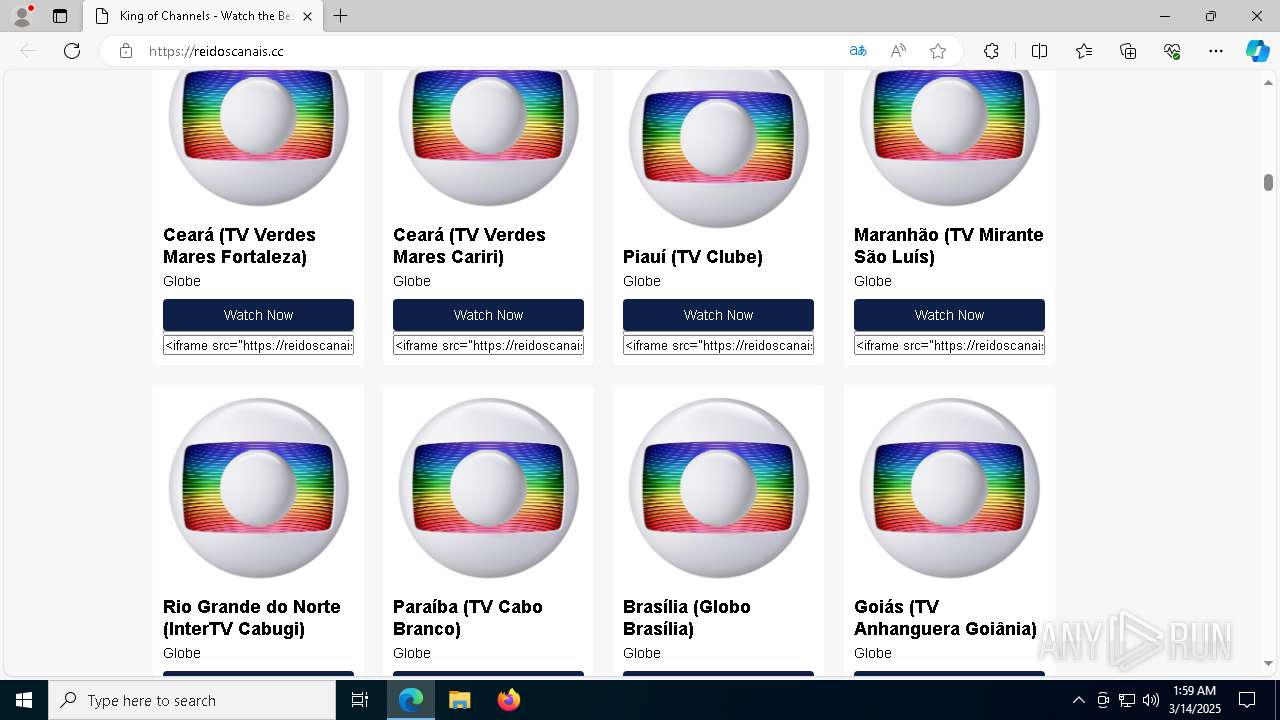
Task: Select iframe code under Ceará Fortaleza card
Action: coord(258,345)
